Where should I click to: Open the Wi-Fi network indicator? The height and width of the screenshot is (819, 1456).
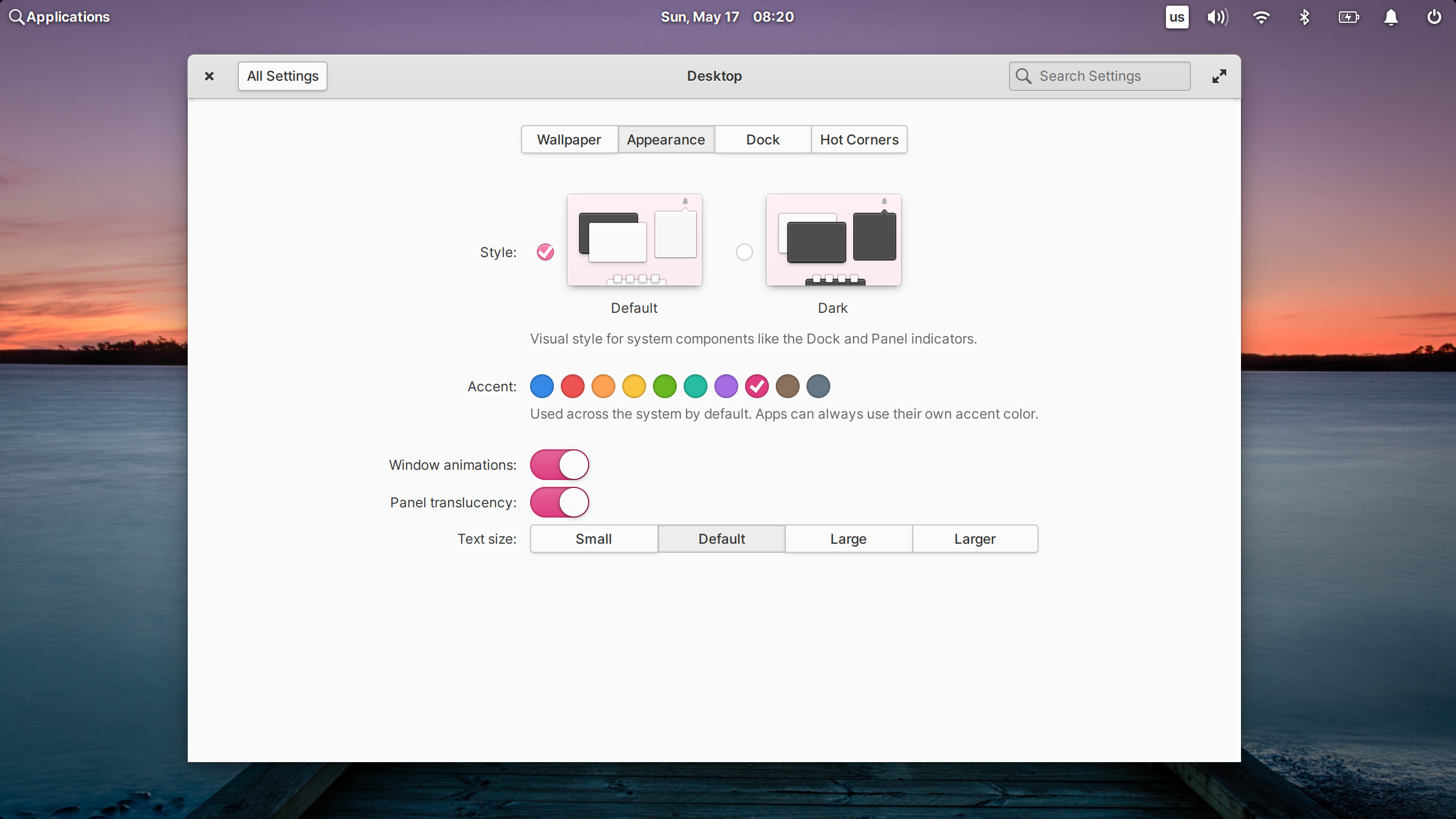tap(1261, 17)
